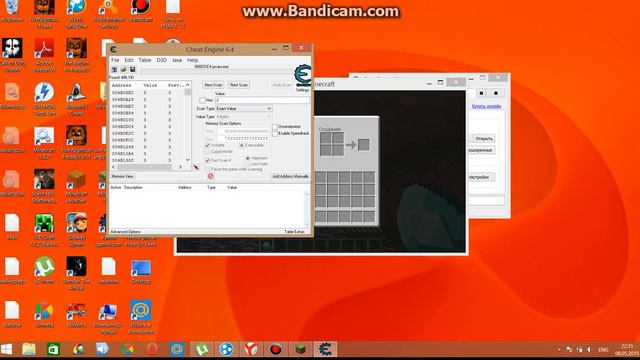Open the Value Type dropdown

244,117
